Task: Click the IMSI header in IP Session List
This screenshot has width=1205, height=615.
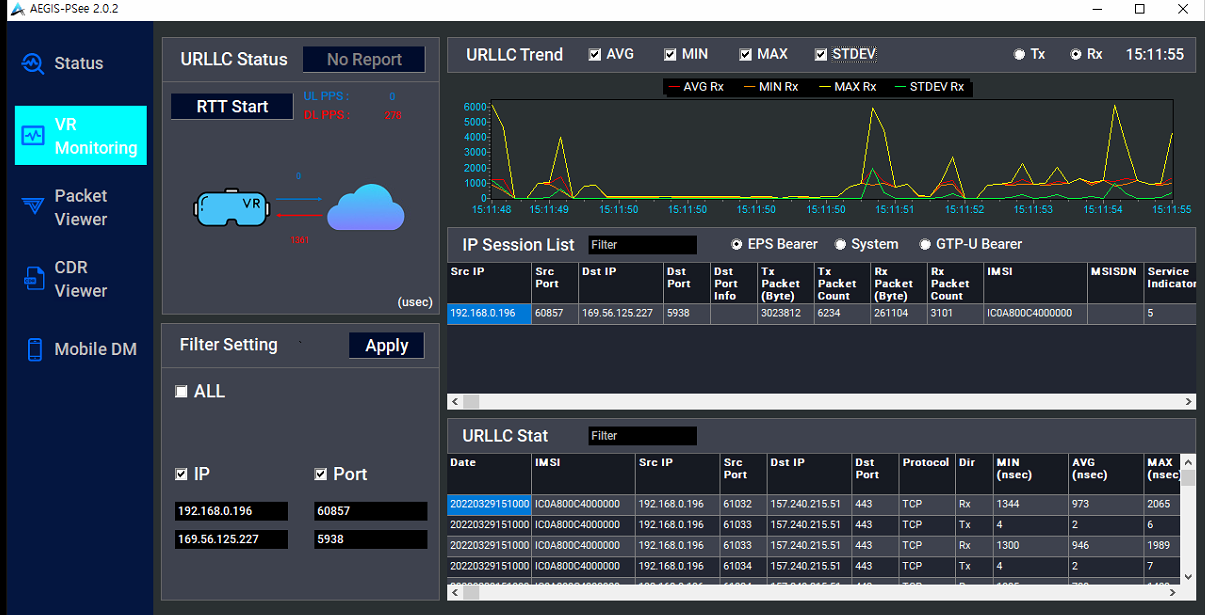Action: coord(1035,283)
